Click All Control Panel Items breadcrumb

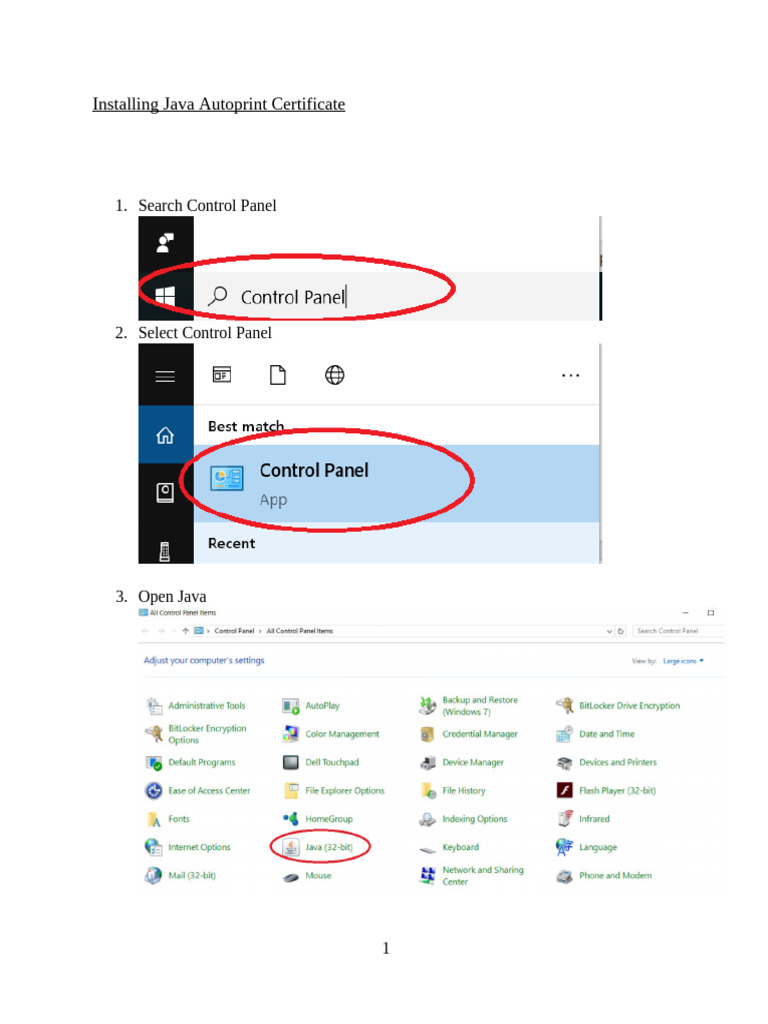click(300, 631)
